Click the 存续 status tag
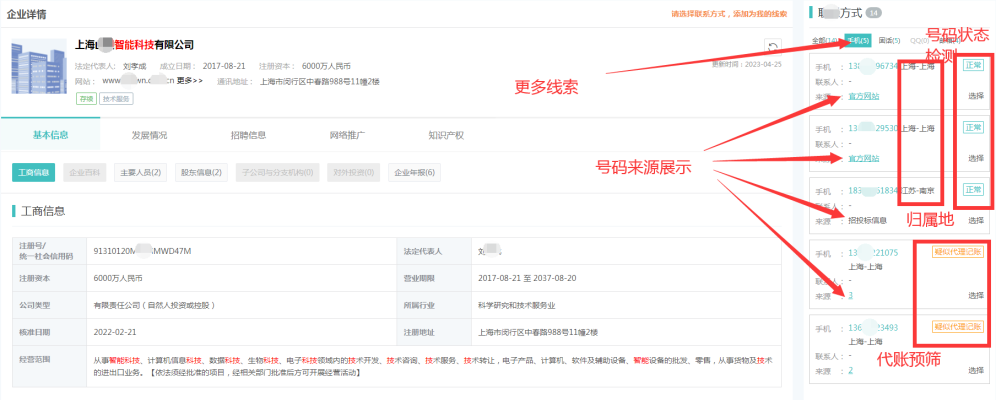Image resolution: width=996 pixels, height=400 pixels. (85, 99)
